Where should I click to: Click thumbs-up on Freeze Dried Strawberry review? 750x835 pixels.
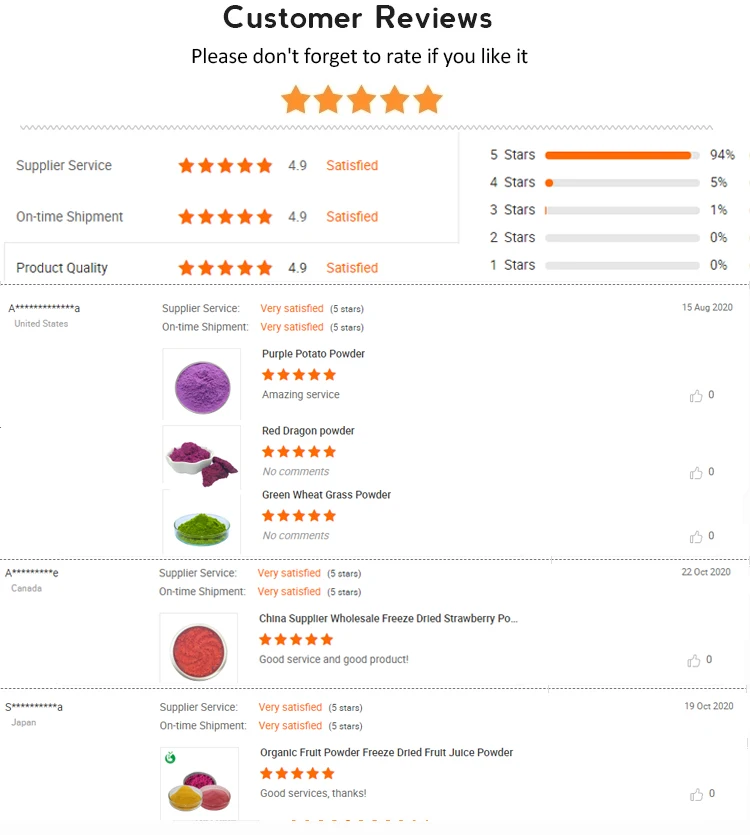[x=694, y=661]
